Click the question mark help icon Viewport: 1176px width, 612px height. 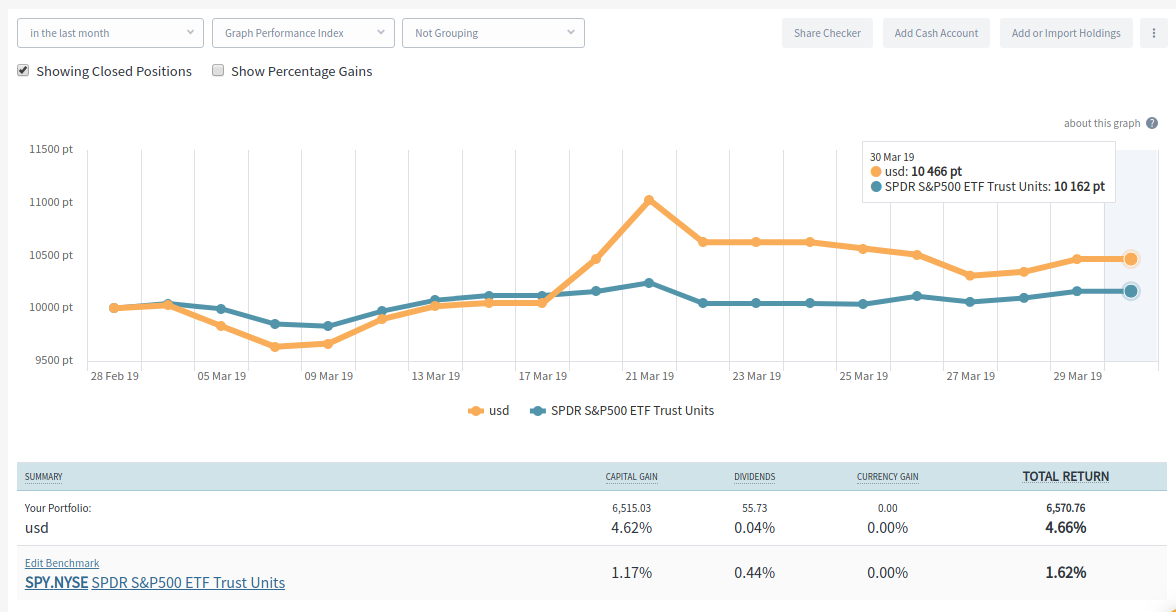coord(1152,123)
